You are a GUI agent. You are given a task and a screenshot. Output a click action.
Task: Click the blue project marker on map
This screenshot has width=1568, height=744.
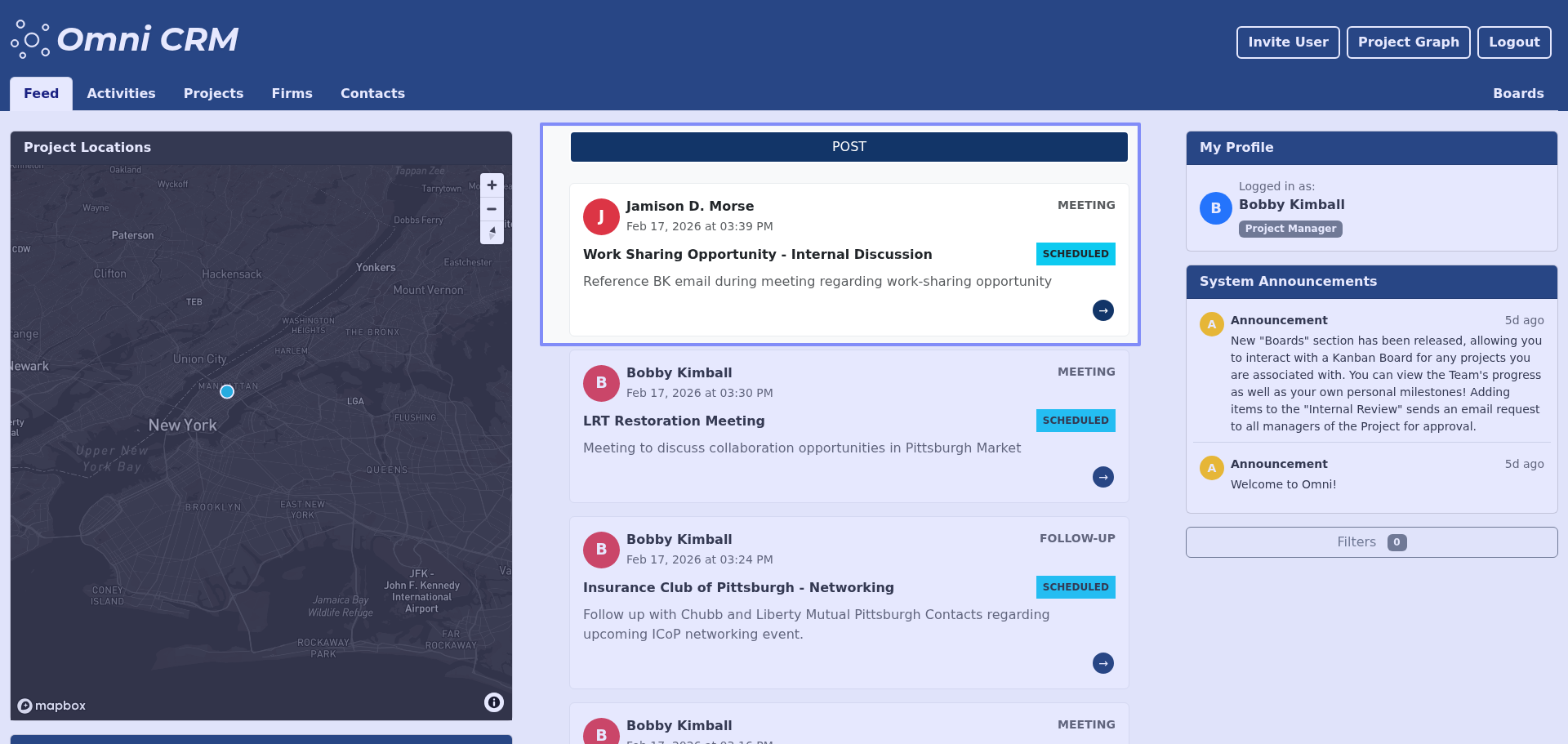227,392
